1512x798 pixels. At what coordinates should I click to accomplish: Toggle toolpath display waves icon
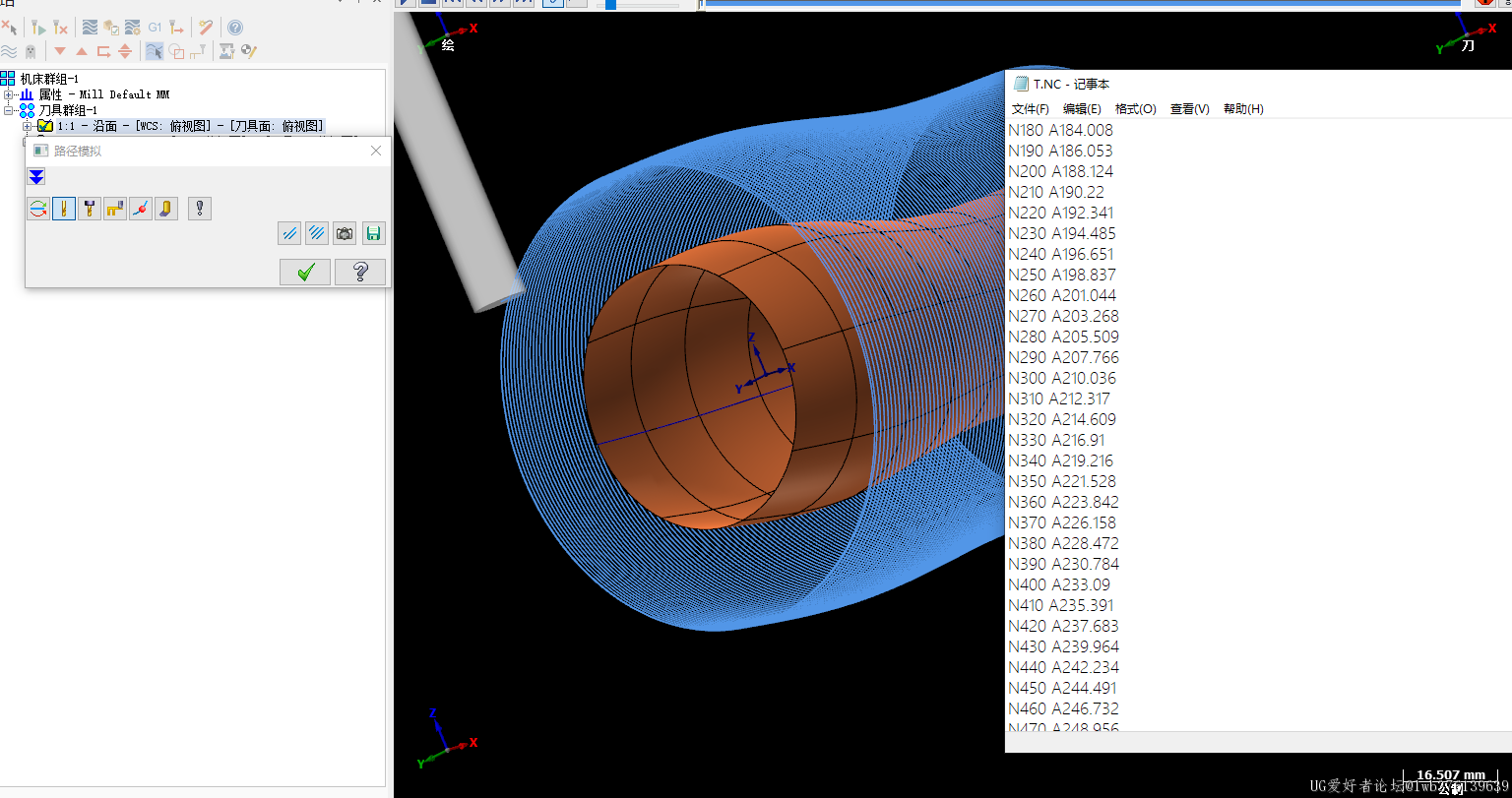9,51
